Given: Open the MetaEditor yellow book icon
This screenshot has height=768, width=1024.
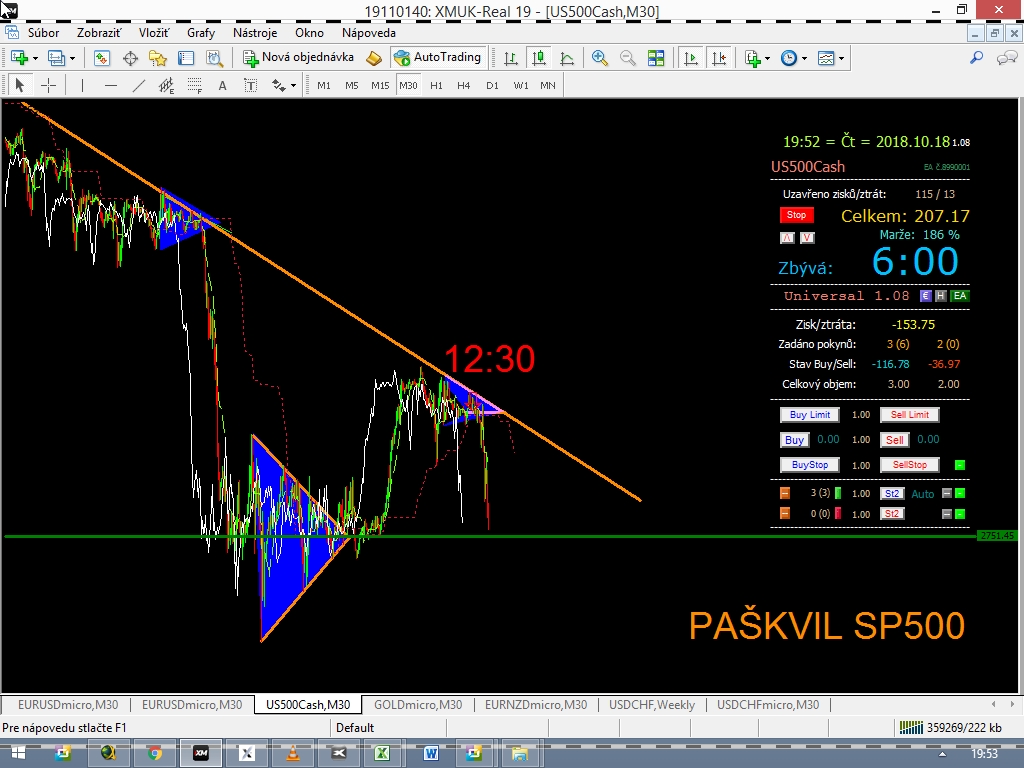Looking at the screenshot, I should [374, 58].
